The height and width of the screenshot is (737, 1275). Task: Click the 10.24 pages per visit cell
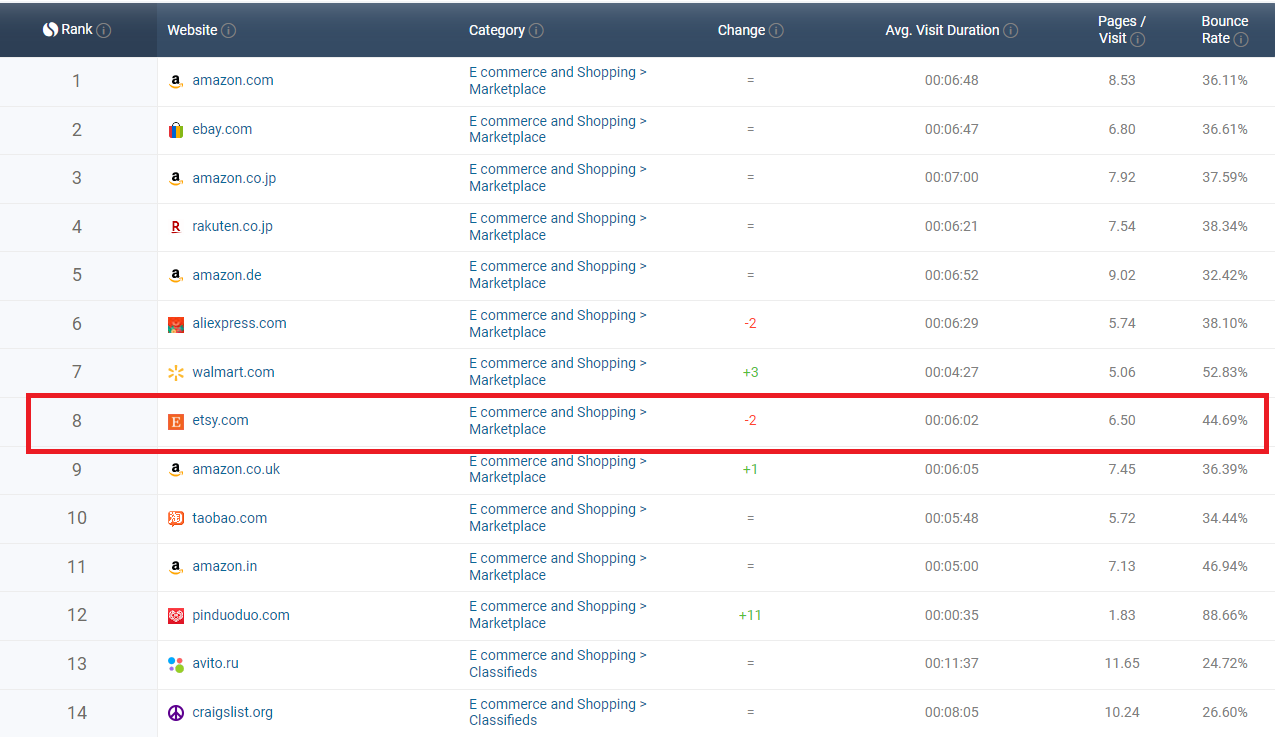(x=1122, y=712)
